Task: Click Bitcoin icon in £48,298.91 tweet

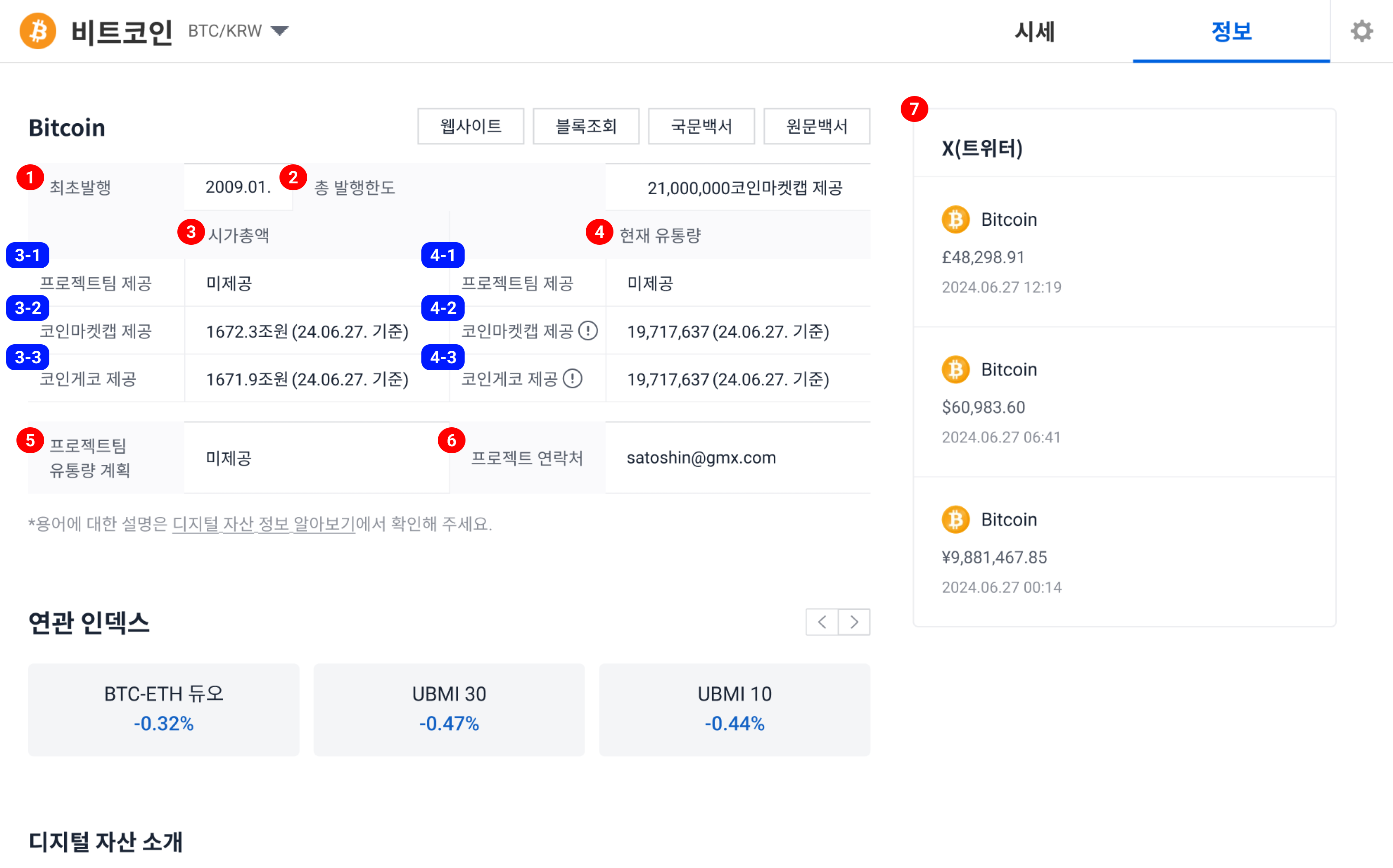Action: tap(956, 219)
